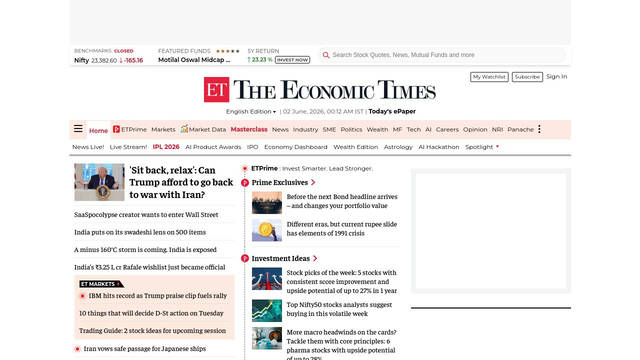This screenshot has height=360, width=640.
Task: Open the Careers menu
Action: [447, 129]
